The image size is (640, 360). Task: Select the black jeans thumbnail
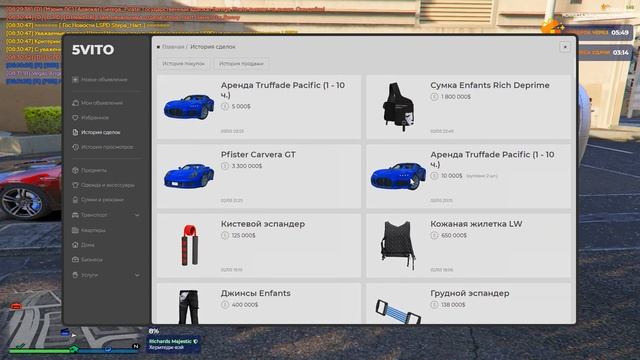(189, 307)
